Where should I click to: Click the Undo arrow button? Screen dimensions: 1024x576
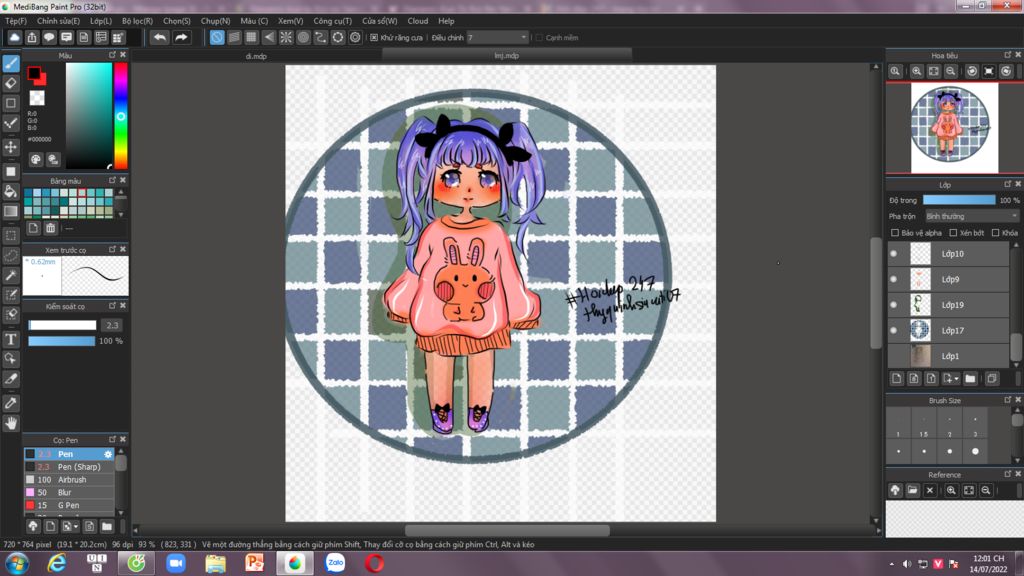[x=159, y=37]
